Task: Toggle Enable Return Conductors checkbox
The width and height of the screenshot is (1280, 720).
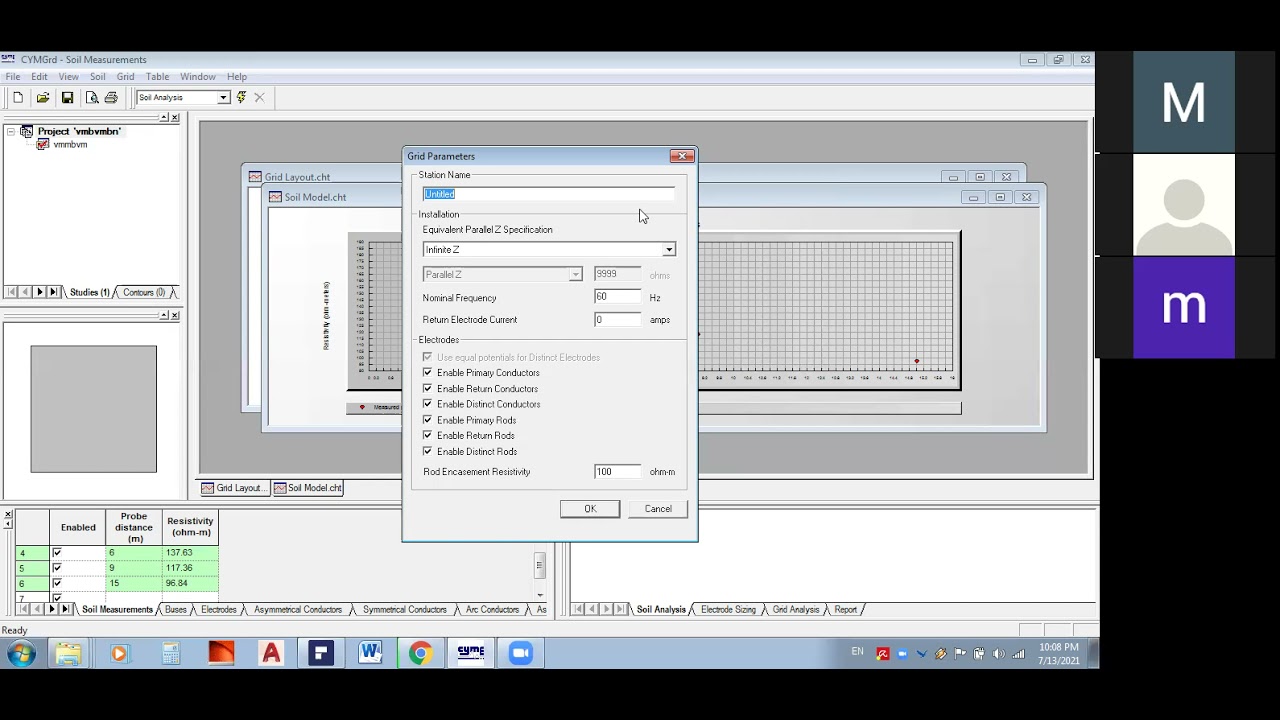Action: (x=428, y=389)
